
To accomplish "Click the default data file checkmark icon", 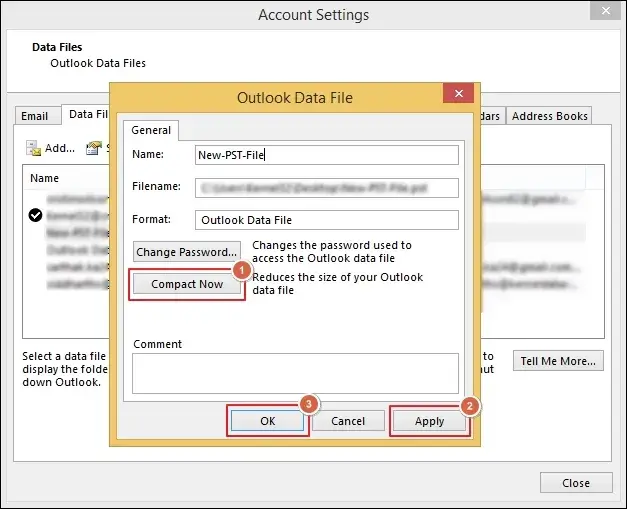I will pos(36,214).
